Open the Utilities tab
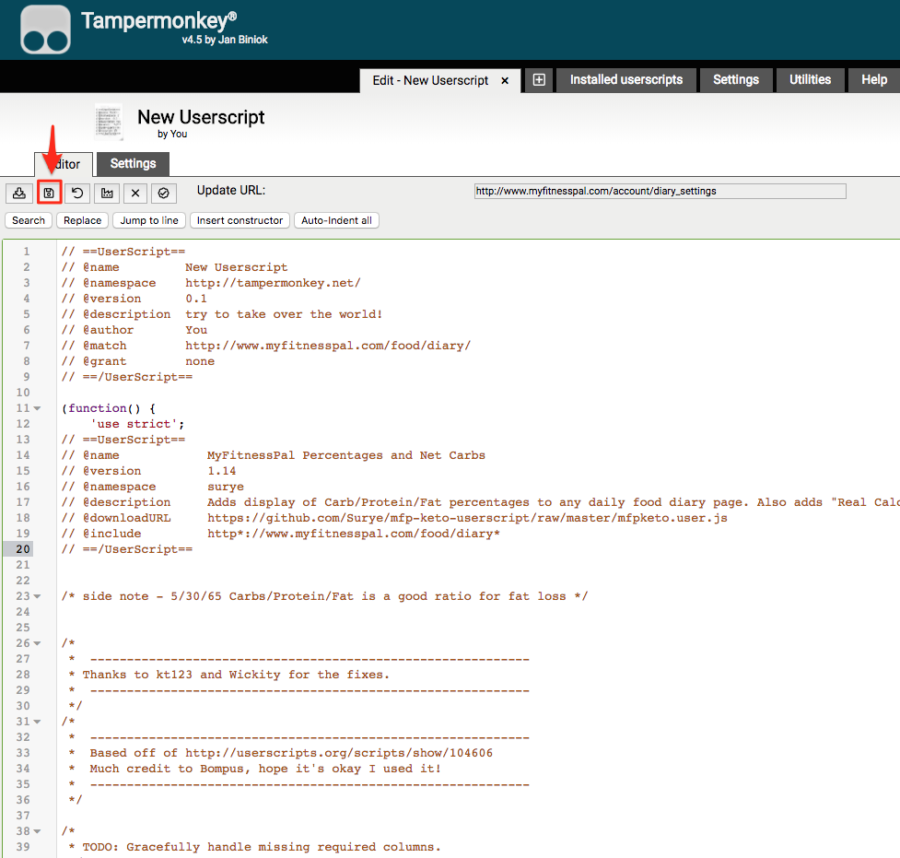 [809, 80]
